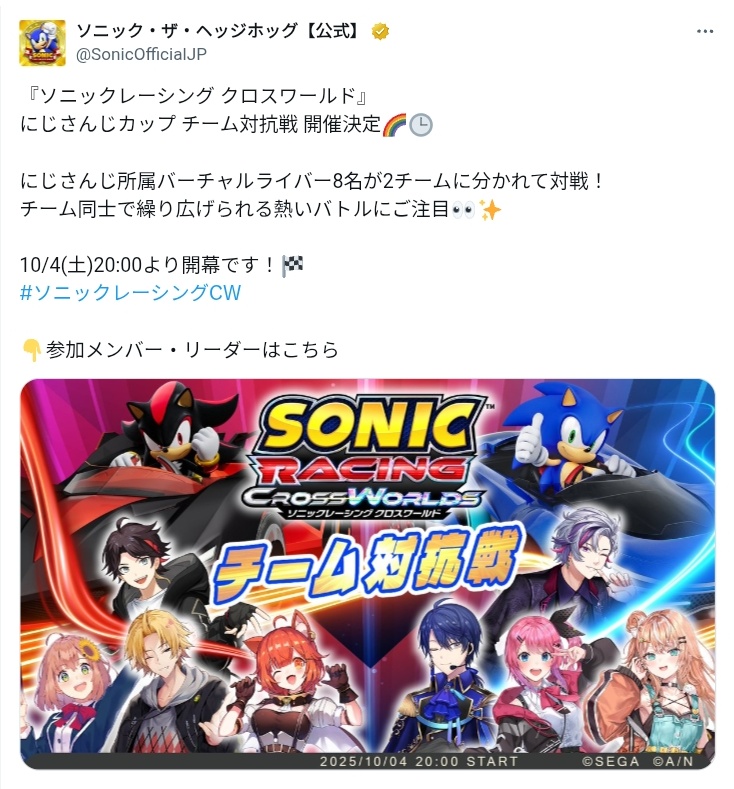
Task: Open the Sonic official profile avatar
Action: (x=42, y=43)
